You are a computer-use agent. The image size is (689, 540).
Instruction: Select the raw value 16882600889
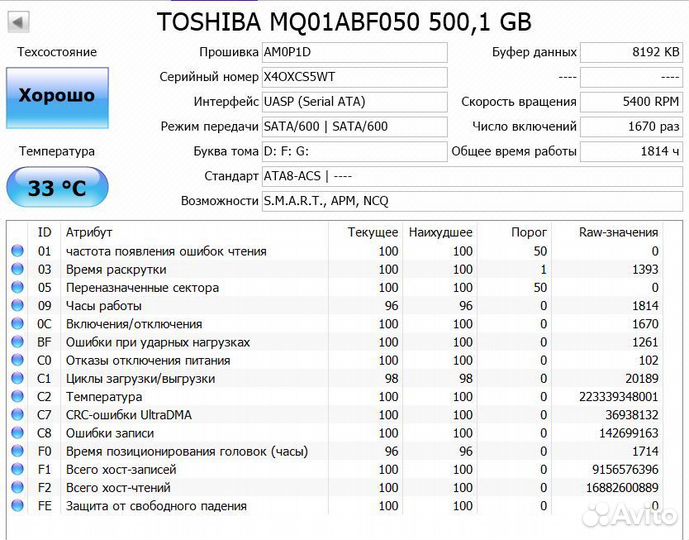point(622,488)
